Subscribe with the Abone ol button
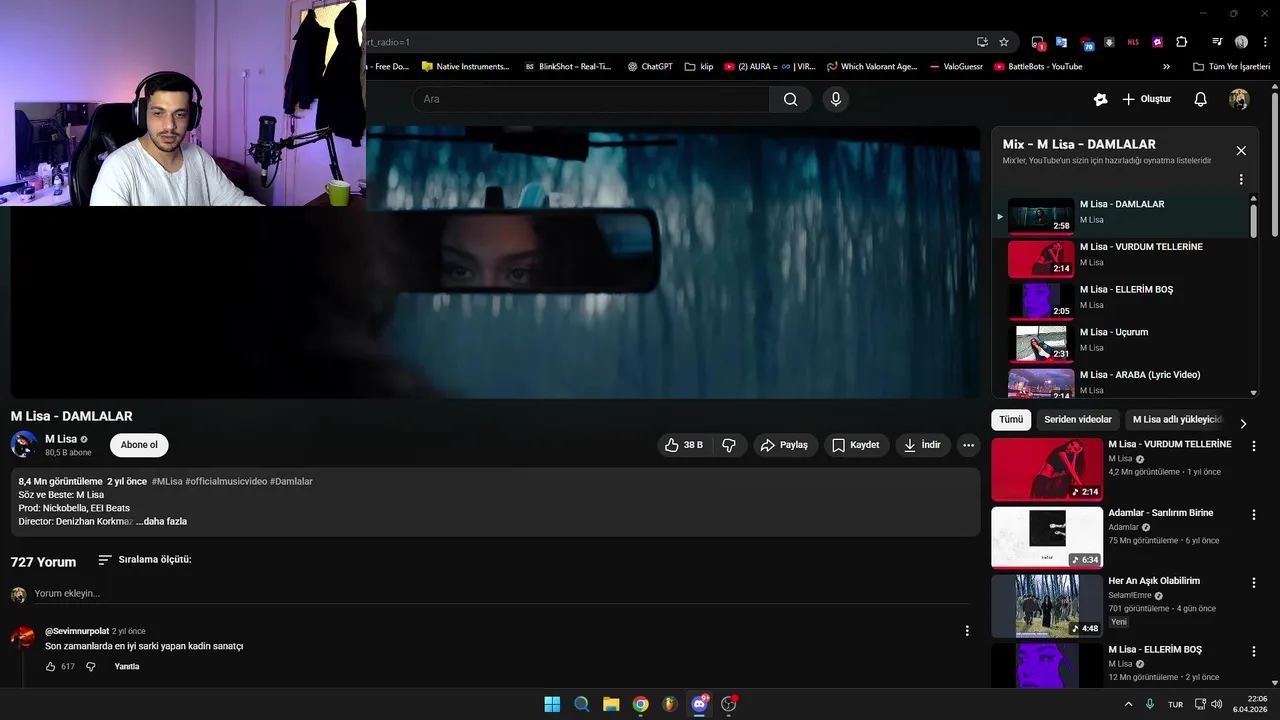 (x=139, y=445)
